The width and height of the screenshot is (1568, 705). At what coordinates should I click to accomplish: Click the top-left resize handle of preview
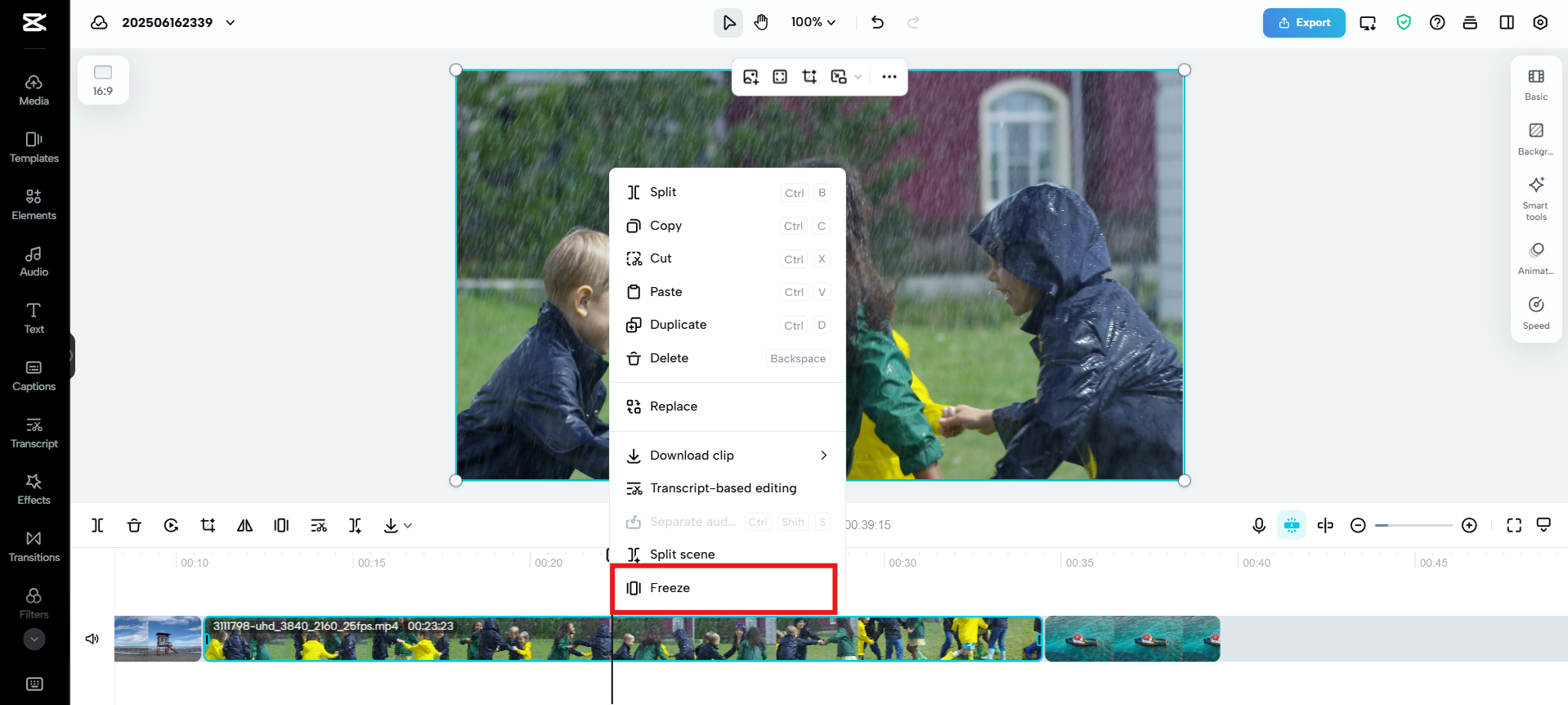coord(456,70)
